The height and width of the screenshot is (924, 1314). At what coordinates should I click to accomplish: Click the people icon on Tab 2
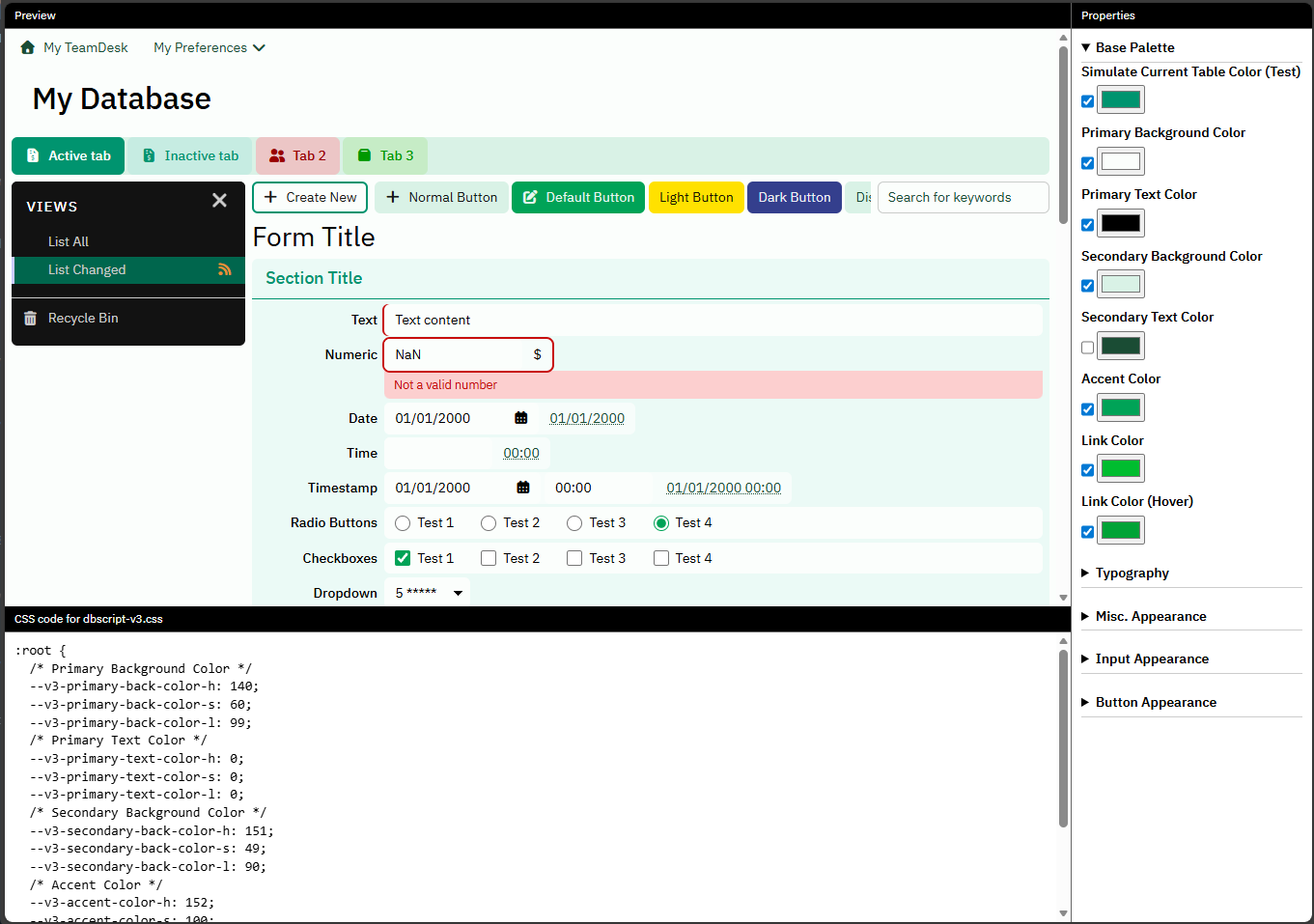277,155
